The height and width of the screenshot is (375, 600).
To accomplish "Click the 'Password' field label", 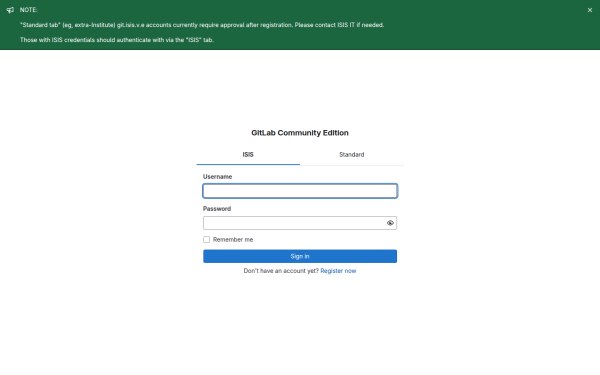I will coord(217,209).
